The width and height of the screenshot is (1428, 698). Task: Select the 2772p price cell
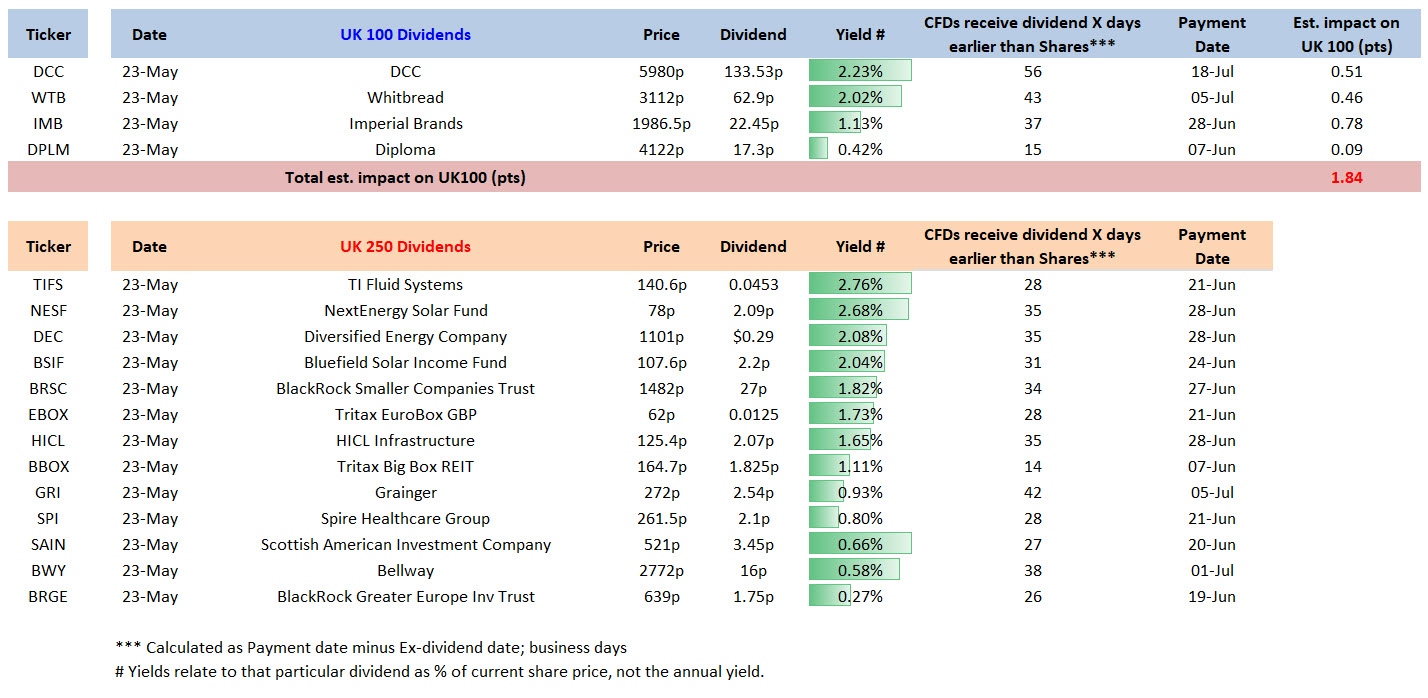[x=661, y=570]
